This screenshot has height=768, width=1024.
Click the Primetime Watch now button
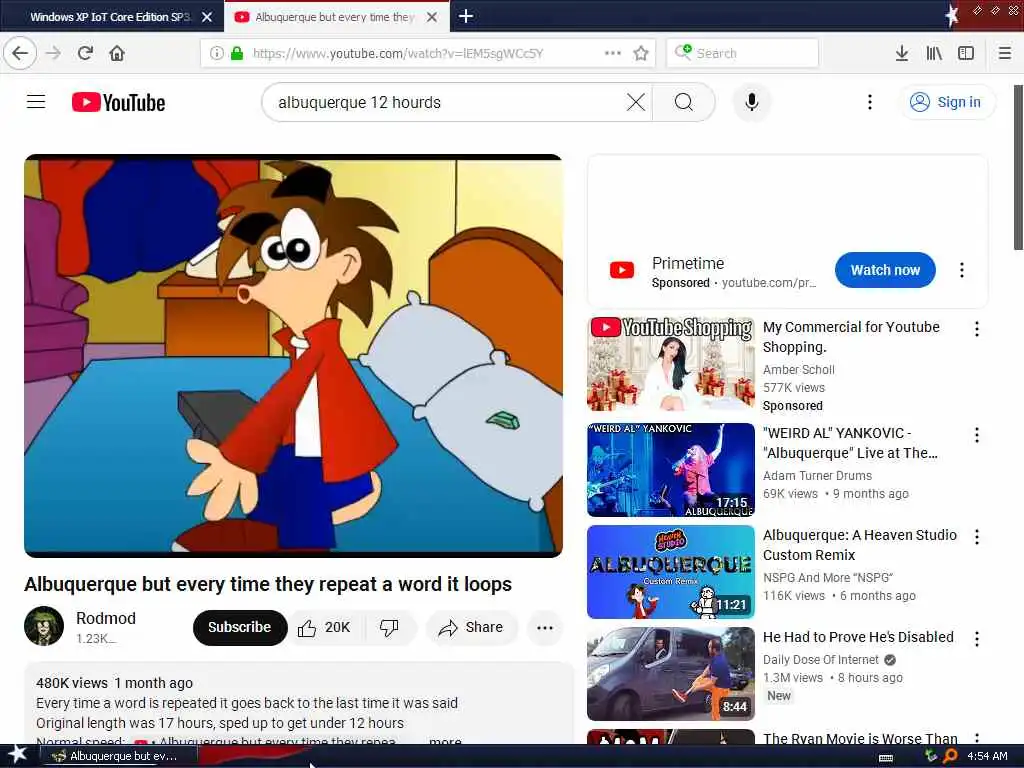pos(885,270)
